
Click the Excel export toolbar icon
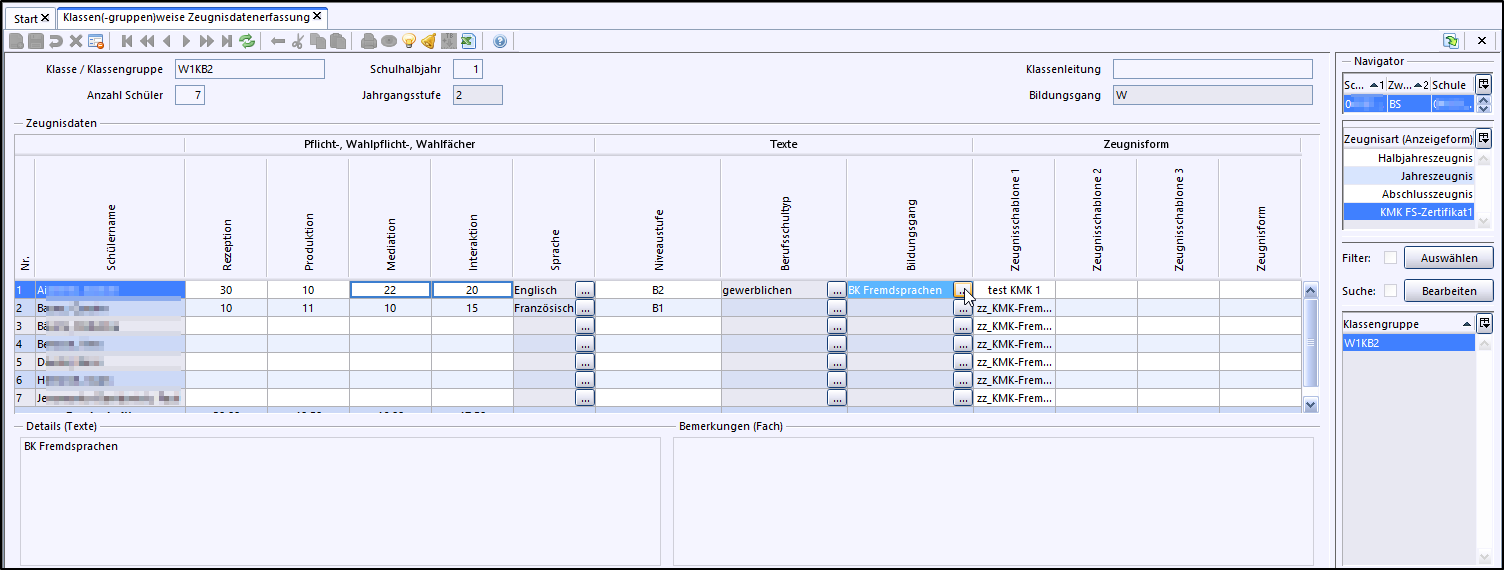point(467,41)
